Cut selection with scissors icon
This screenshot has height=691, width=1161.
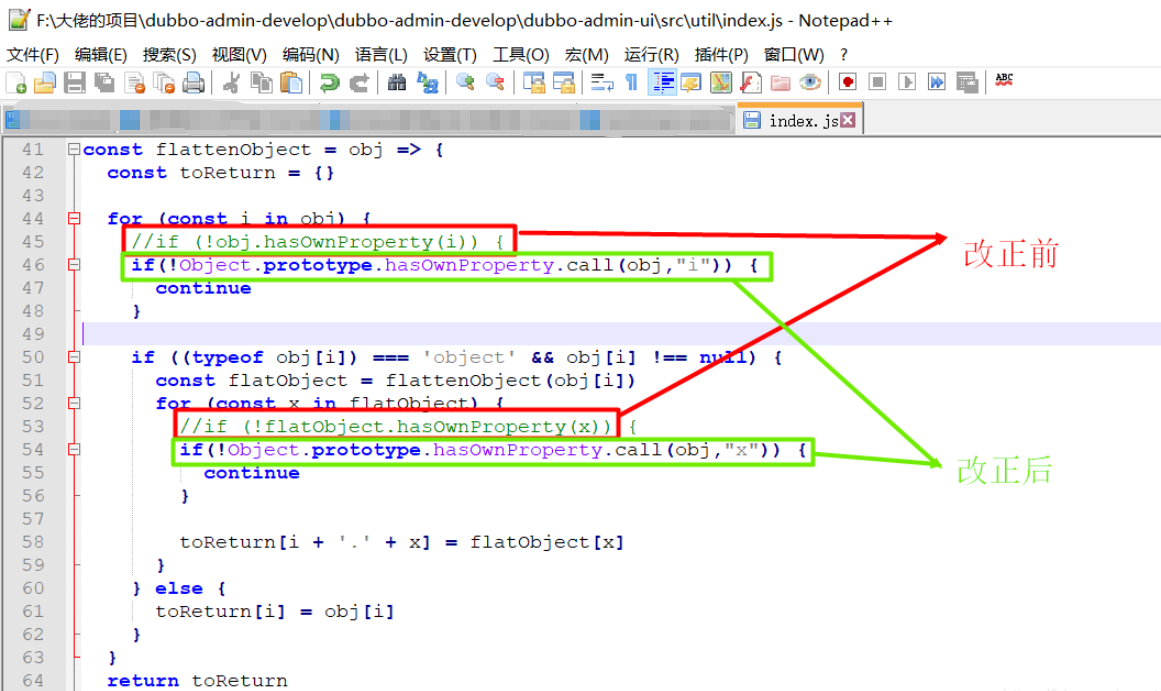tap(231, 82)
